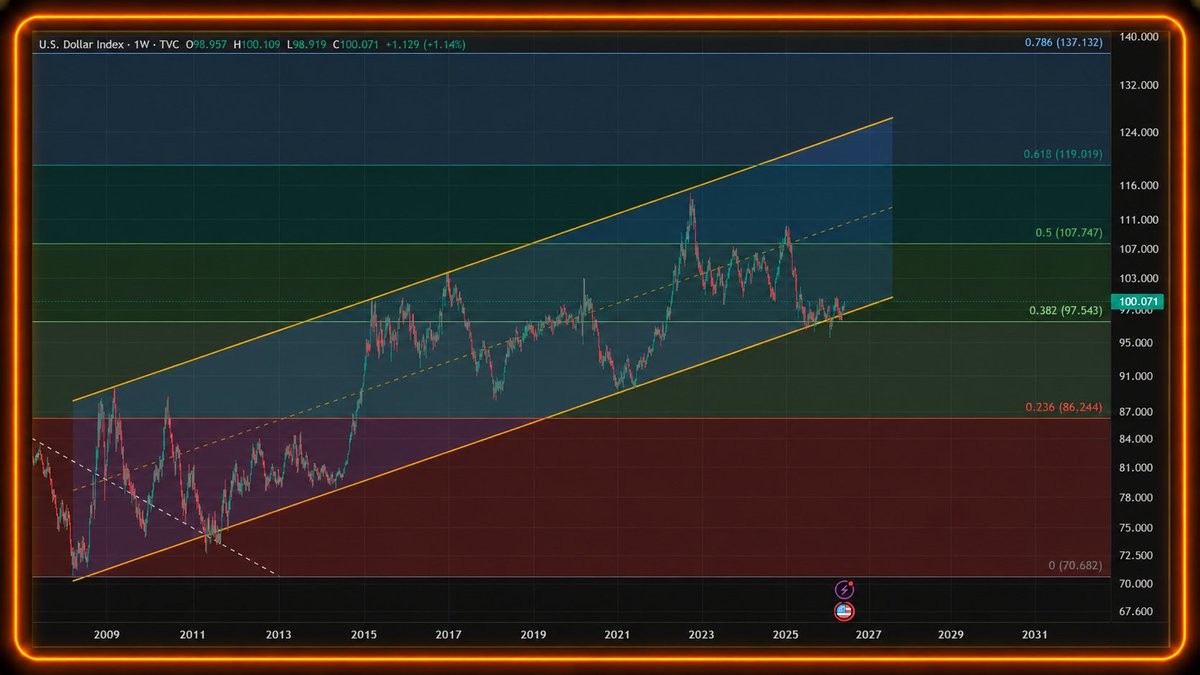The height and width of the screenshot is (675, 1200).
Task: Click the 0 (70.682) Fibonacci label
Action: coord(1076,566)
